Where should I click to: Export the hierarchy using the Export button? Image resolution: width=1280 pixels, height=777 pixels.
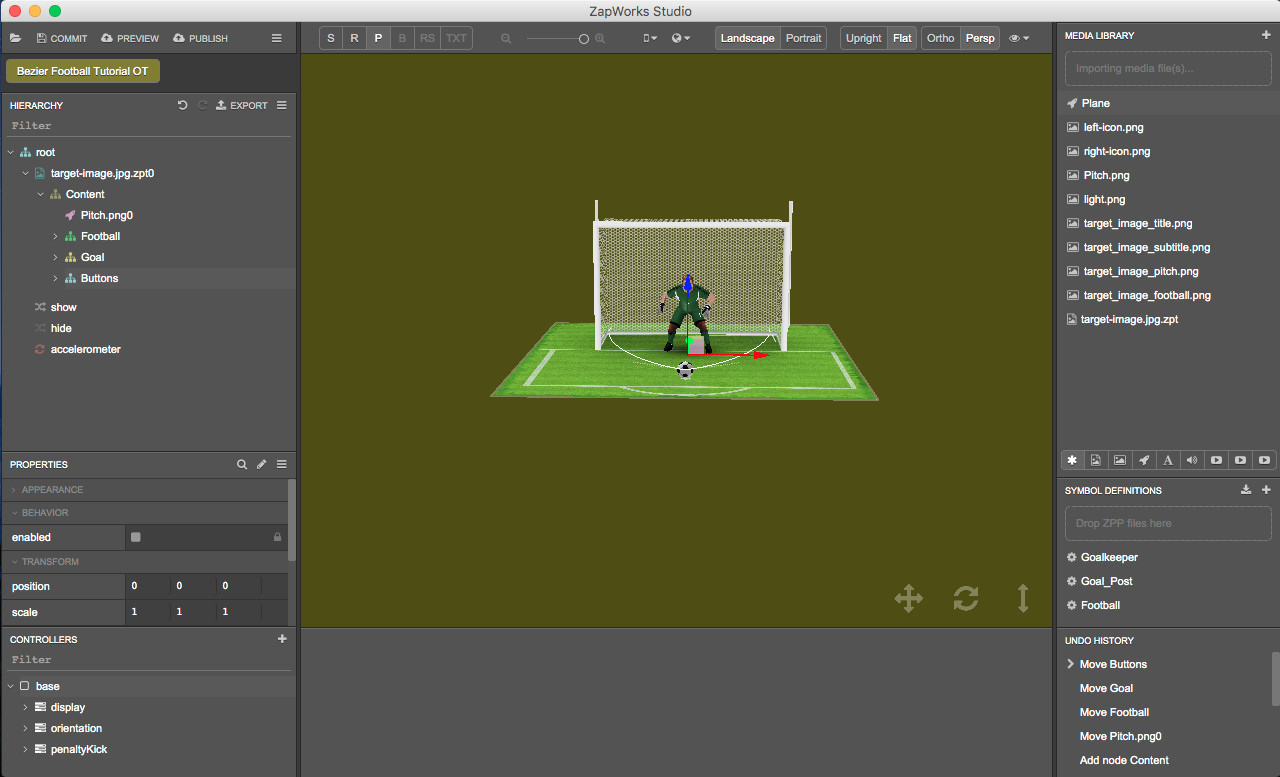click(241, 105)
